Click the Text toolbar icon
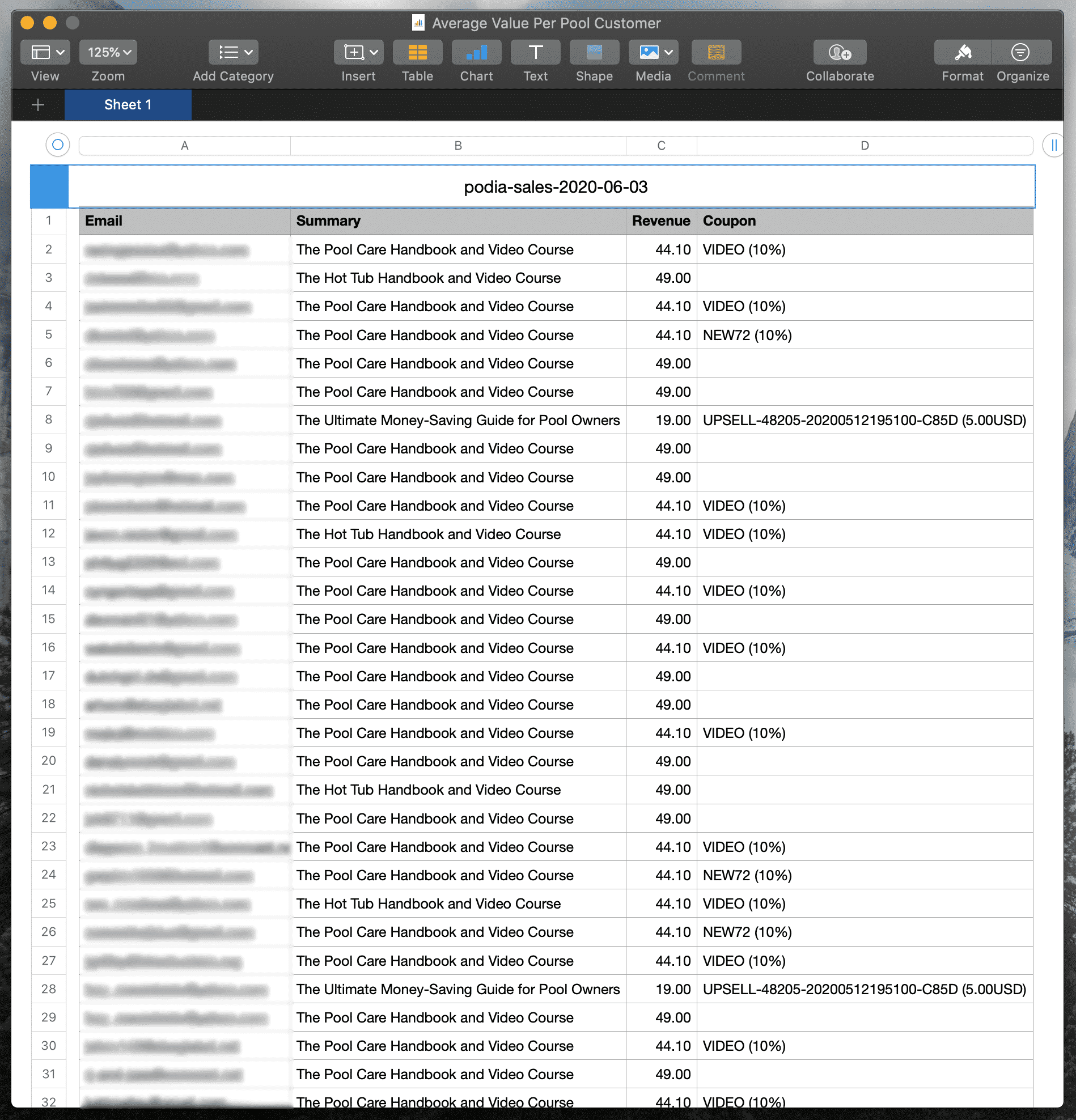The height and width of the screenshot is (1120, 1076). pyautogui.click(x=535, y=53)
